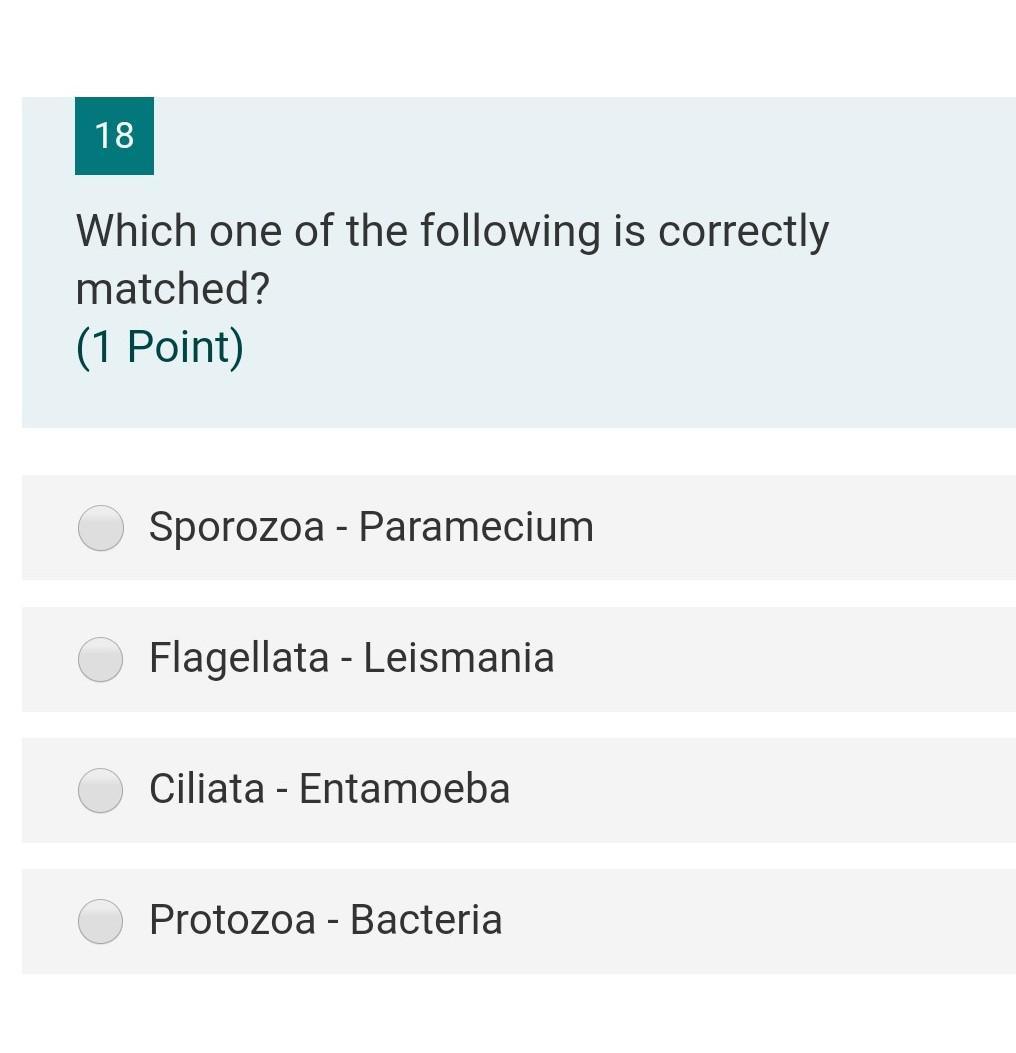Click the hyphen in the Protozoa option
This screenshot has height=1053, width=1016.
[x=333, y=922]
